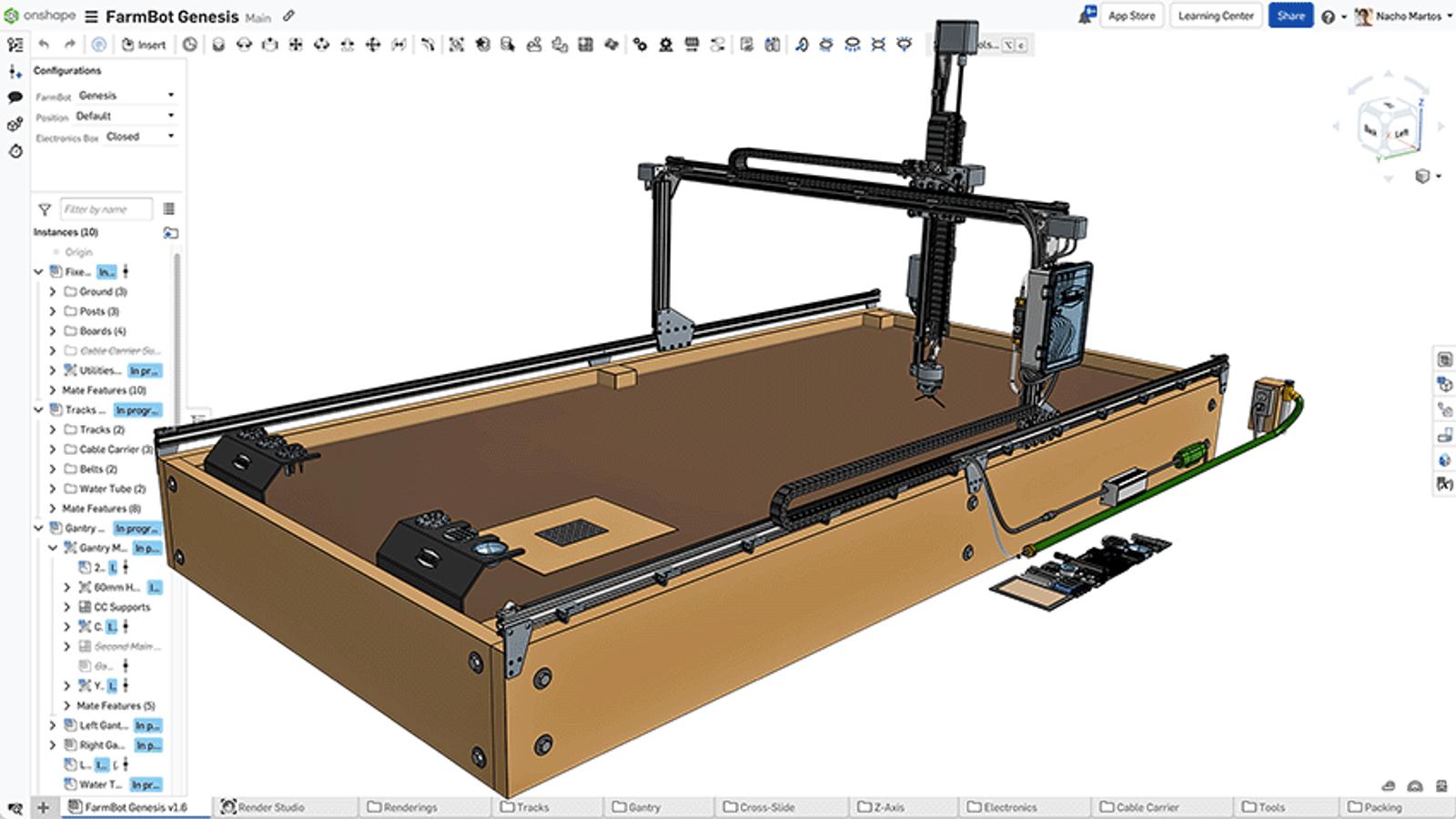The image size is (1456, 819).
Task: Click the blue Share button
Action: 1291,15
